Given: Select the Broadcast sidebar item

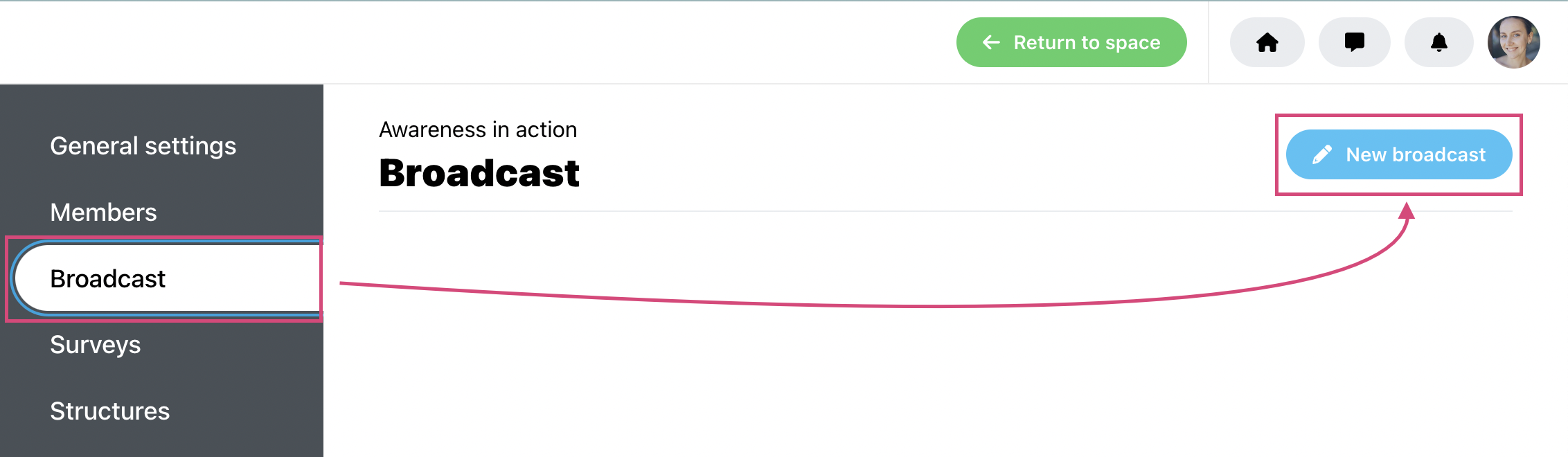Looking at the screenshot, I should click(168, 278).
